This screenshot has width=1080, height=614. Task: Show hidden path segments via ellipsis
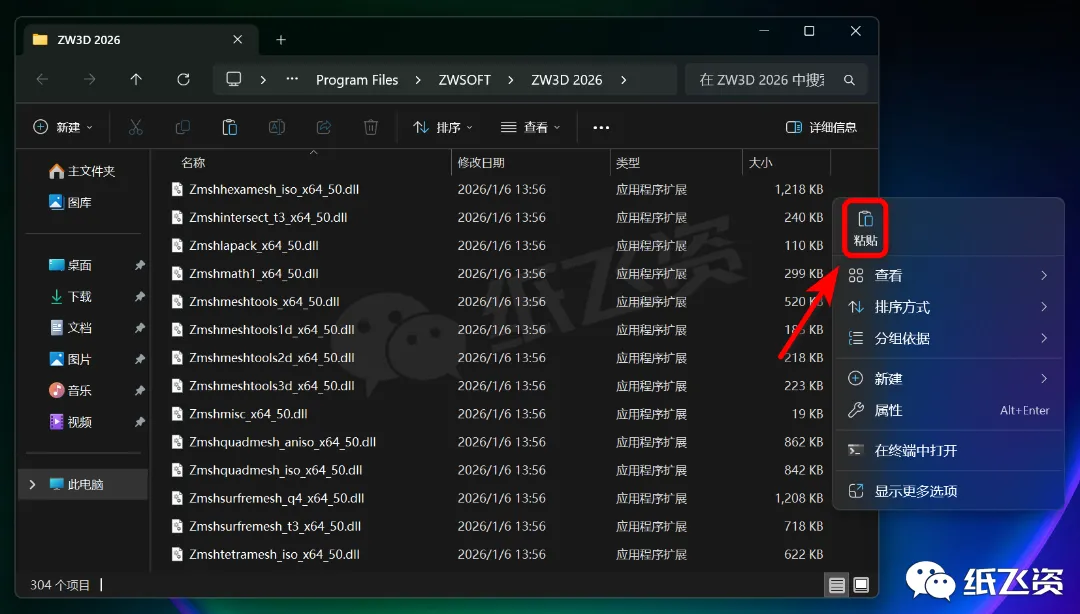click(x=292, y=79)
